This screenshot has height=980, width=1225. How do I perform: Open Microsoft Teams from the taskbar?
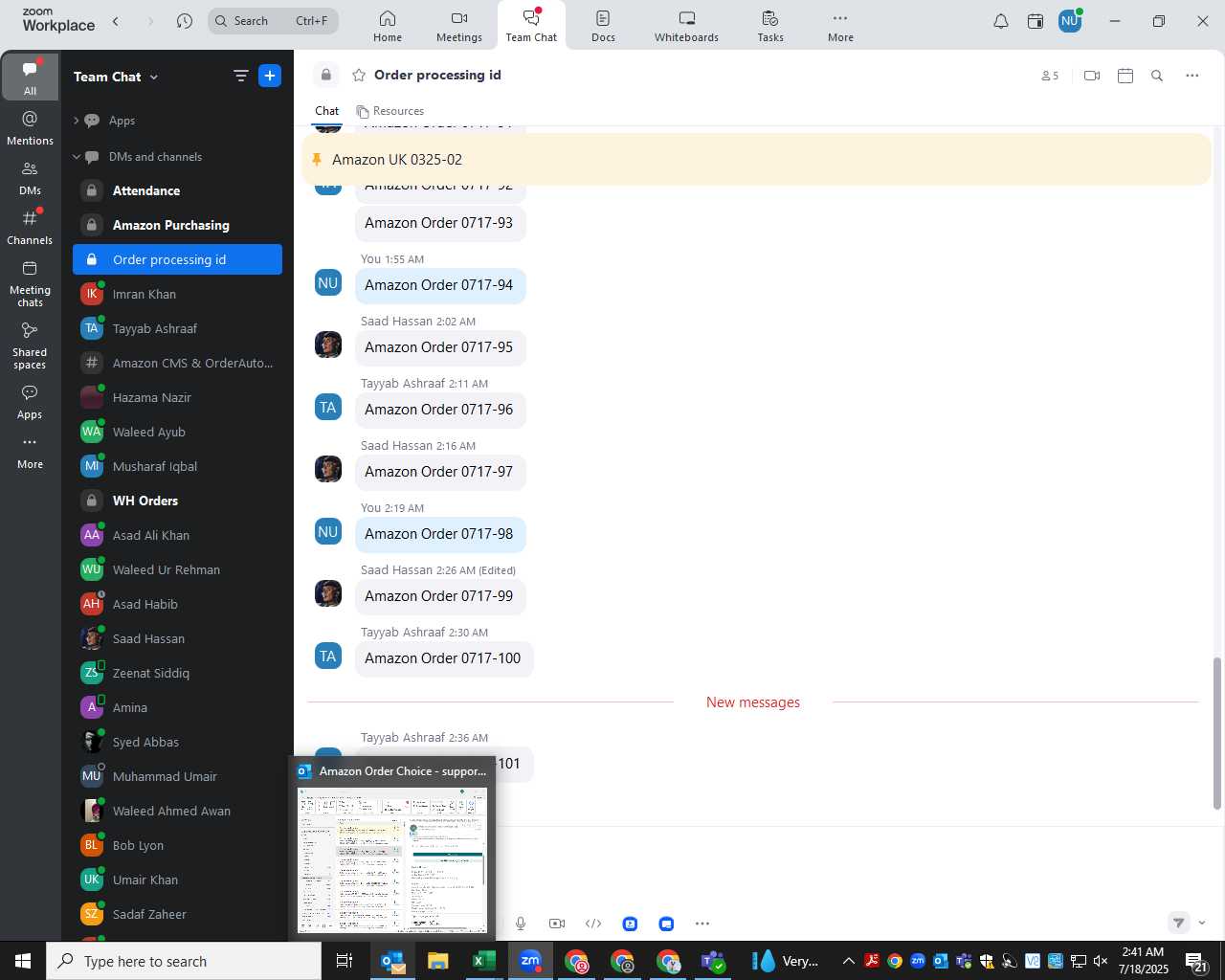[714, 961]
